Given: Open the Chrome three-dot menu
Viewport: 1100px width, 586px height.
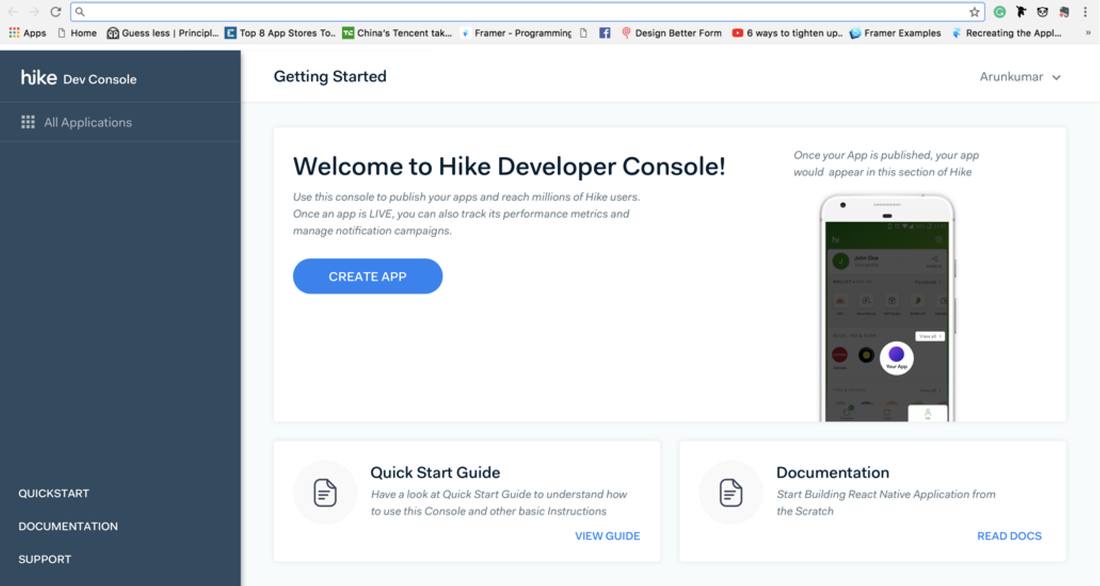Looking at the screenshot, I should click(x=1085, y=12).
